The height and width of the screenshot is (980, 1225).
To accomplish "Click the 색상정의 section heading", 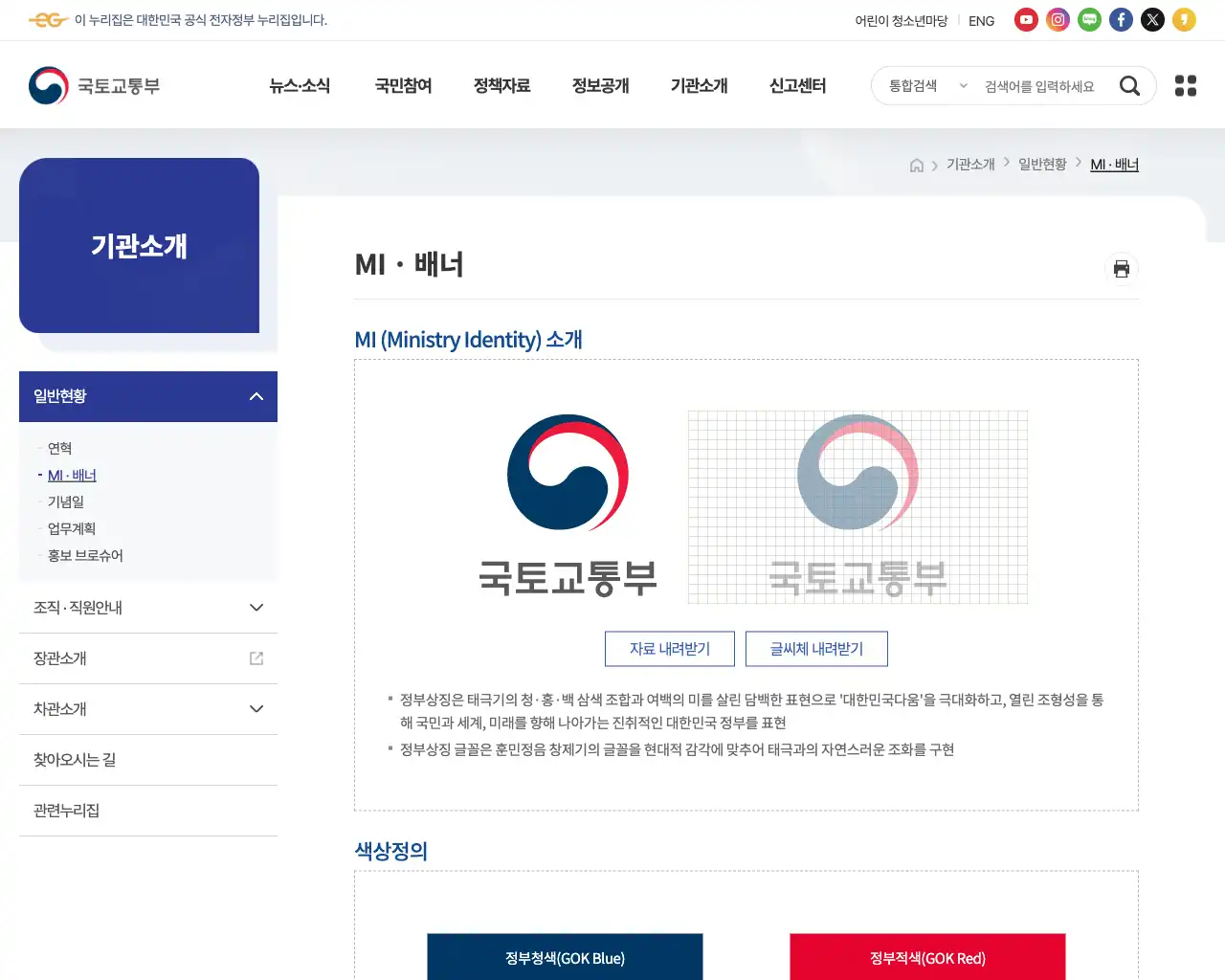I will tap(390, 851).
